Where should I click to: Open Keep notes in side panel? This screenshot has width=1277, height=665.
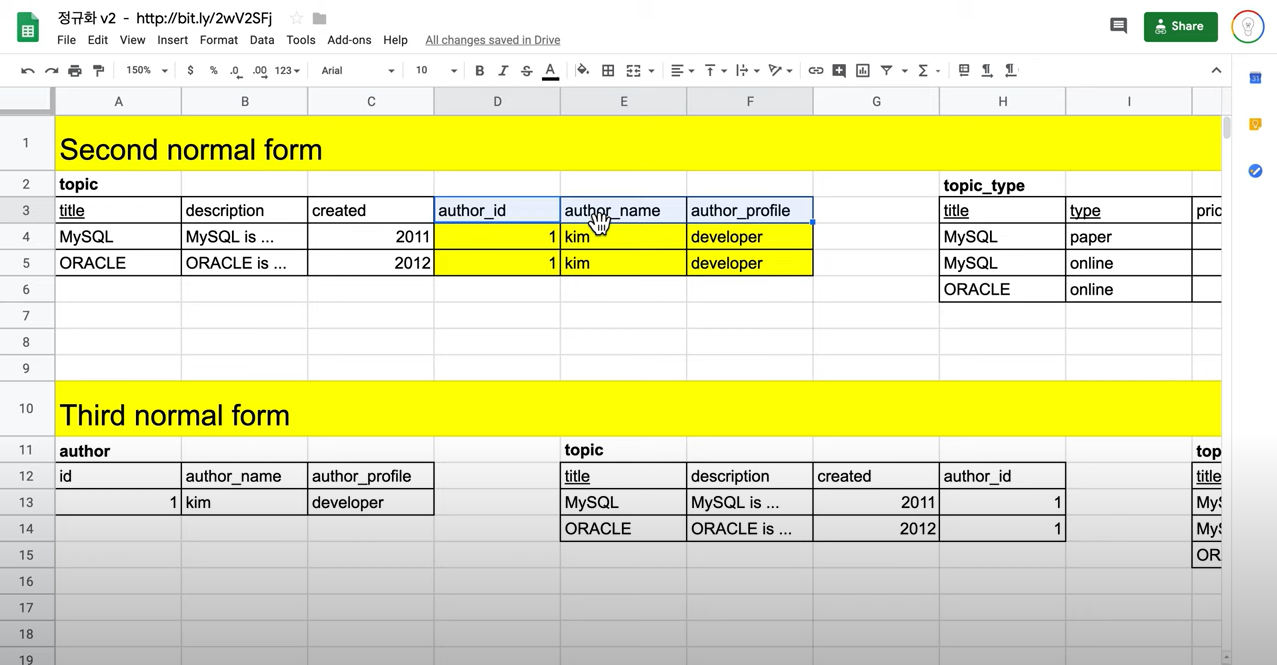point(1255,124)
